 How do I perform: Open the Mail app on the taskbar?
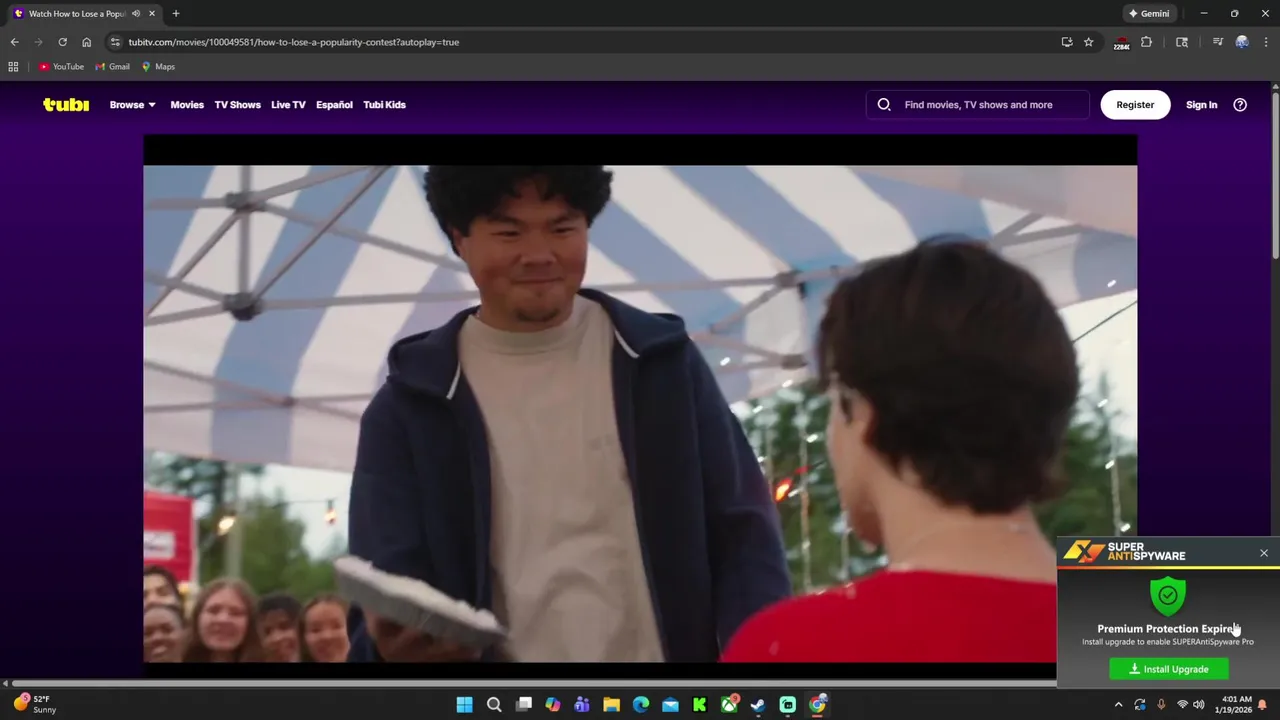click(x=670, y=705)
